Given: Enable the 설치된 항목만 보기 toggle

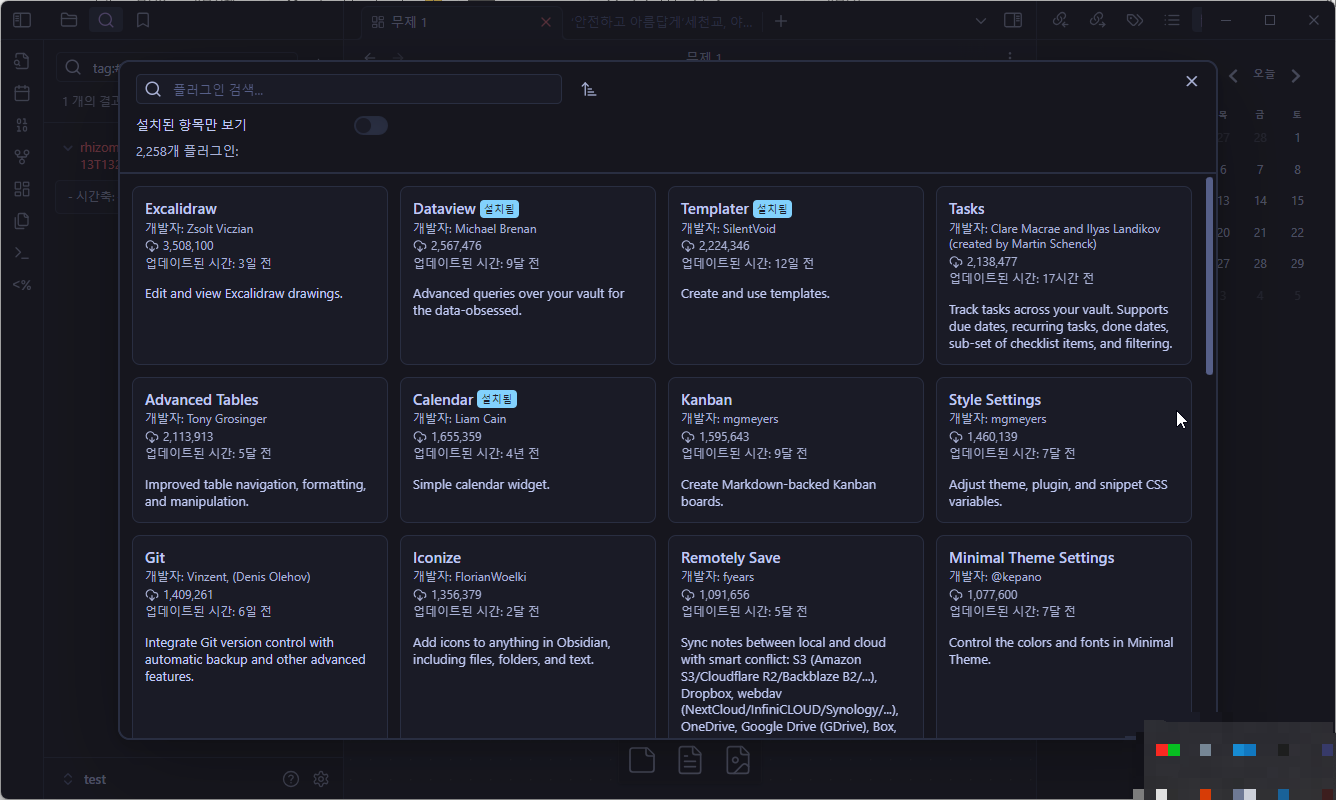Looking at the screenshot, I should tap(370, 125).
